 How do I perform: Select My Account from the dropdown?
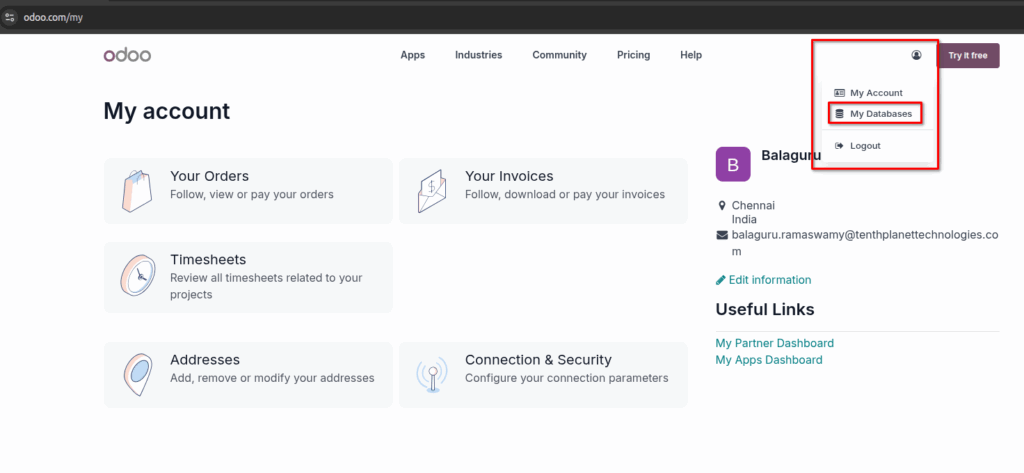(x=876, y=93)
